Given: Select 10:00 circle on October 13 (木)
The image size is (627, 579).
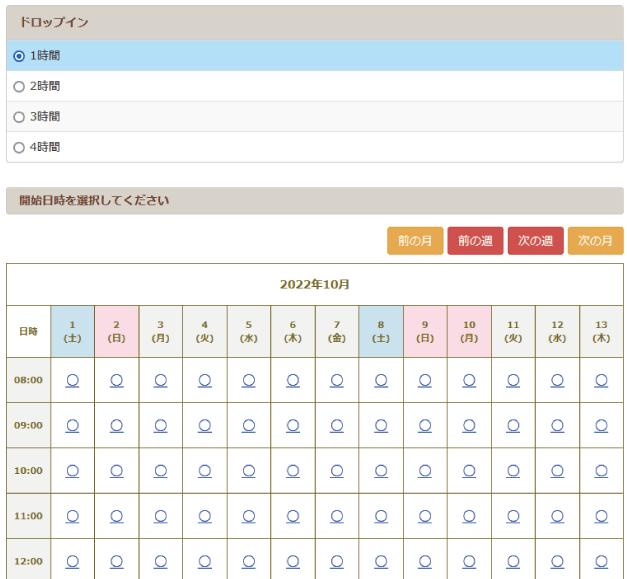Looking at the screenshot, I should coord(601,470).
